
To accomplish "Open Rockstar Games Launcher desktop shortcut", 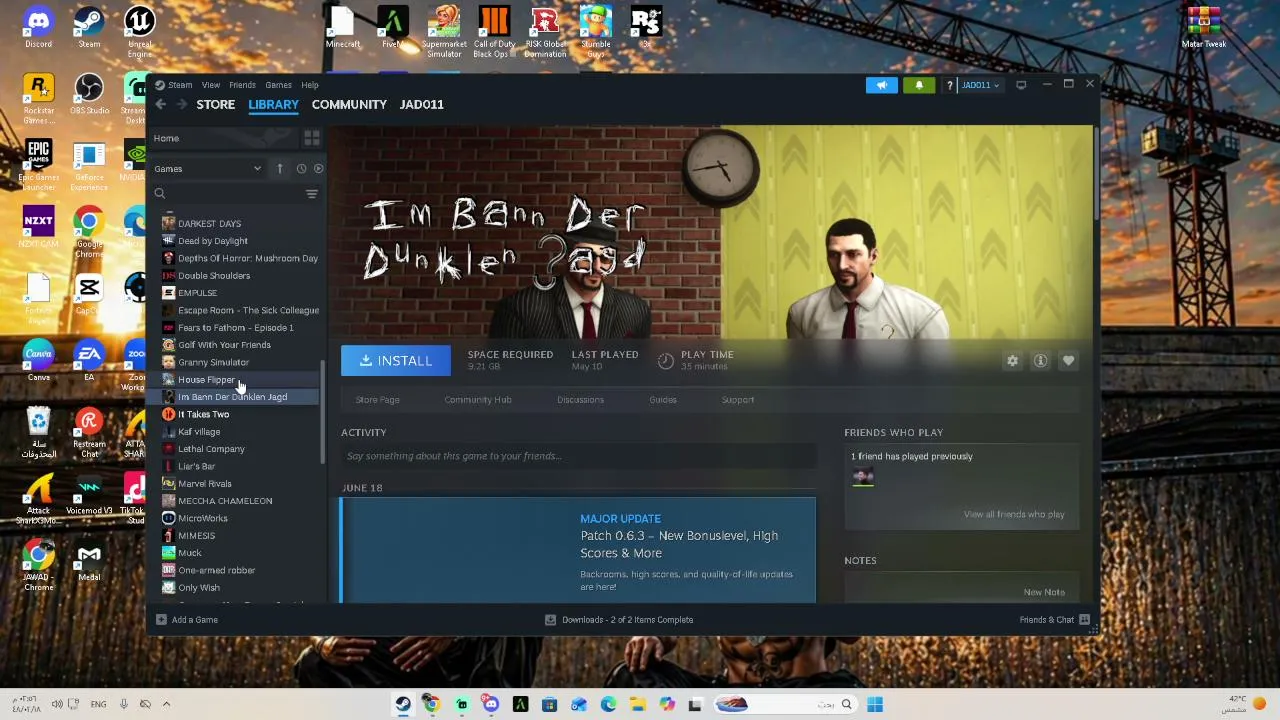I will (38, 98).
